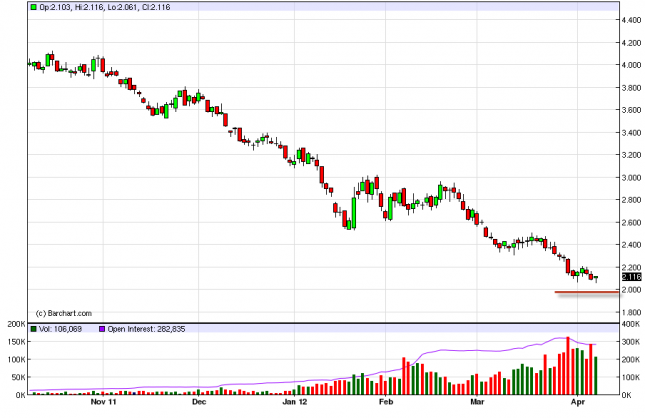Click the 100K left volume axis label
Image resolution: width=645 pixels, height=418 pixels.
tap(17, 360)
